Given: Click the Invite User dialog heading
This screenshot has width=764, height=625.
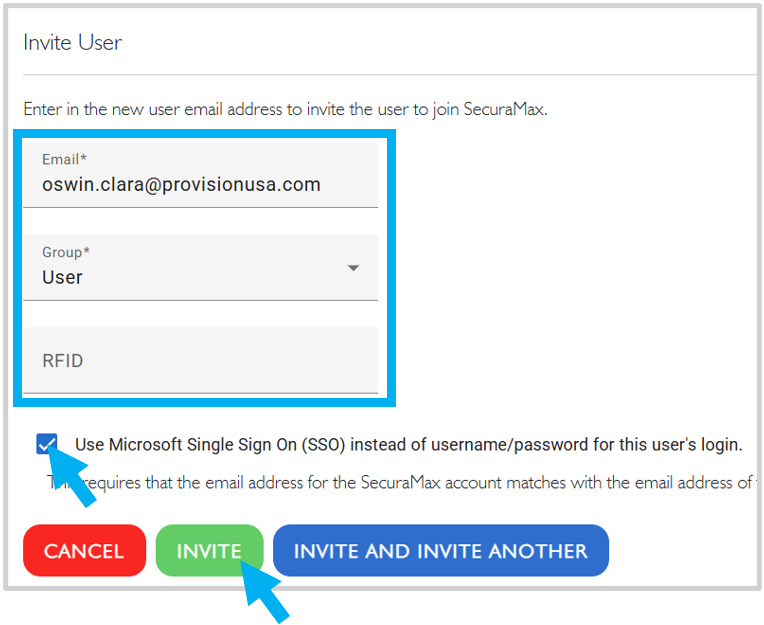Looking at the screenshot, I should pos(73,42).
